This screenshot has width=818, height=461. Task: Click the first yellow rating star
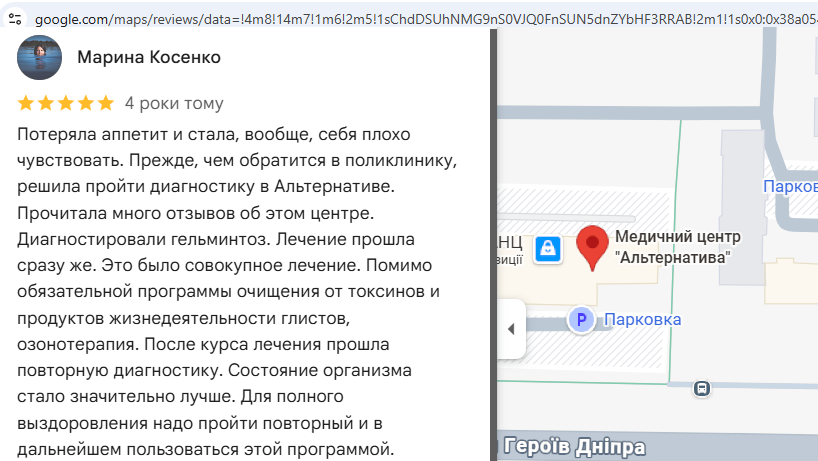click(26, 103)
